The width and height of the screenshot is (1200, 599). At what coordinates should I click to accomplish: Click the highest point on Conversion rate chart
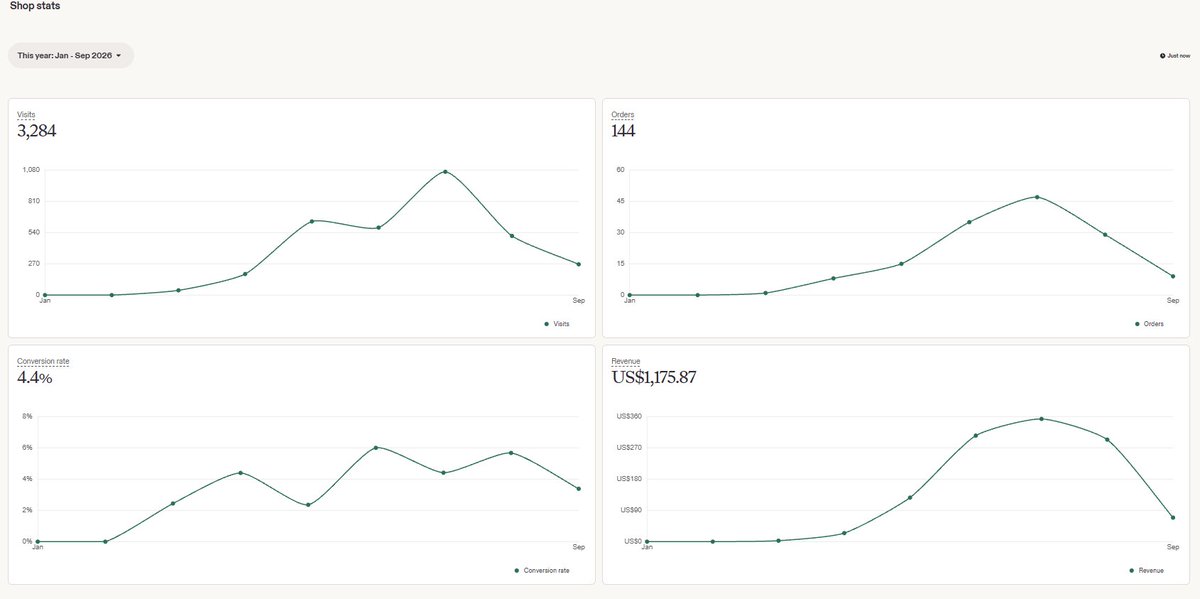[376, 447]
